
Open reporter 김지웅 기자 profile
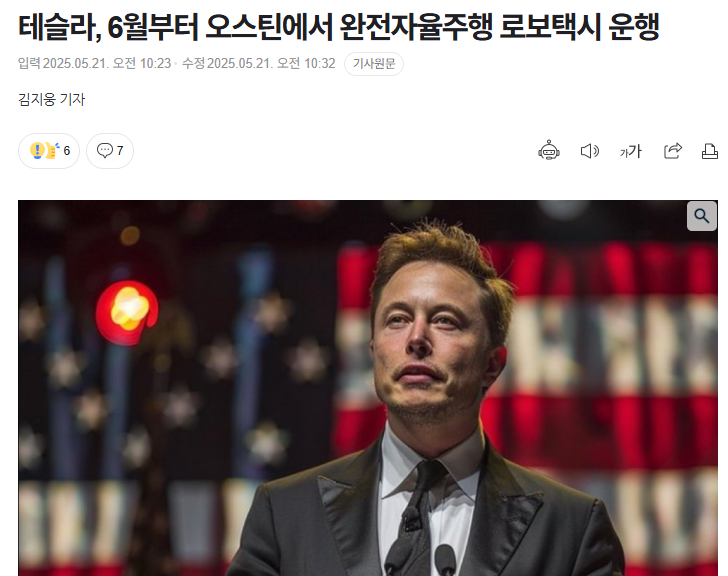52,99
